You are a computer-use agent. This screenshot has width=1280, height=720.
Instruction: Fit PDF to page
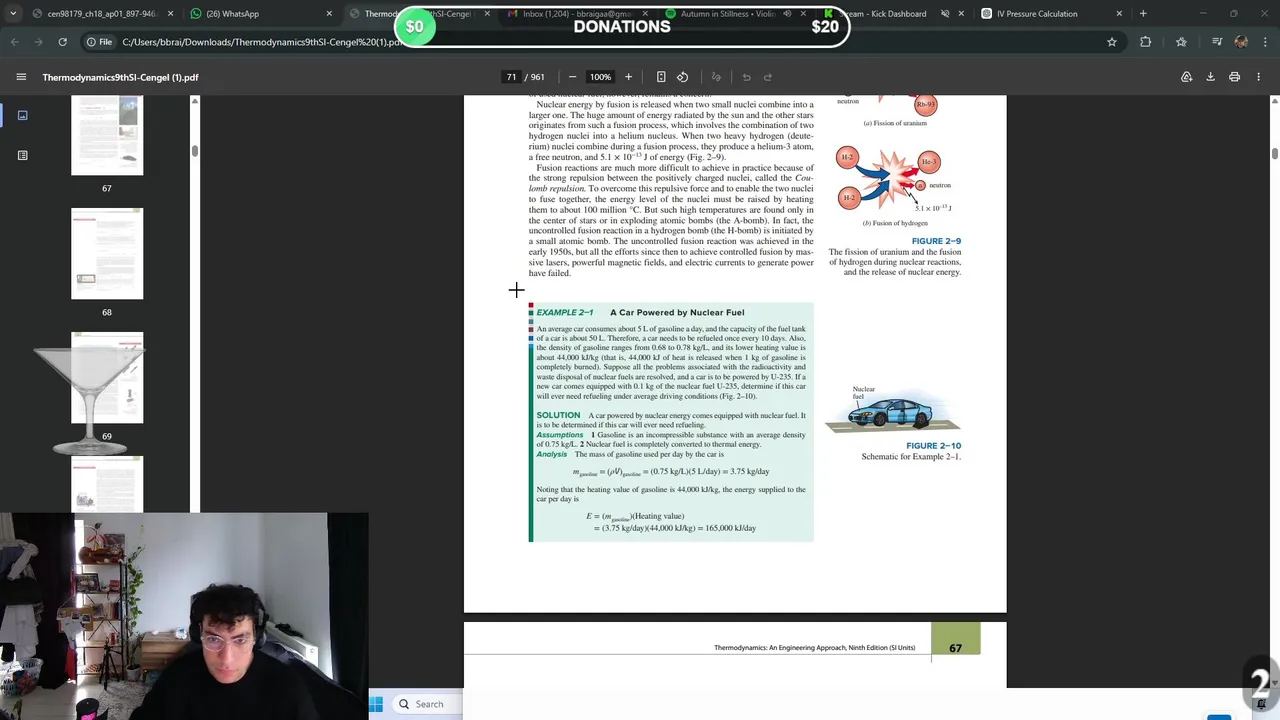661,77
